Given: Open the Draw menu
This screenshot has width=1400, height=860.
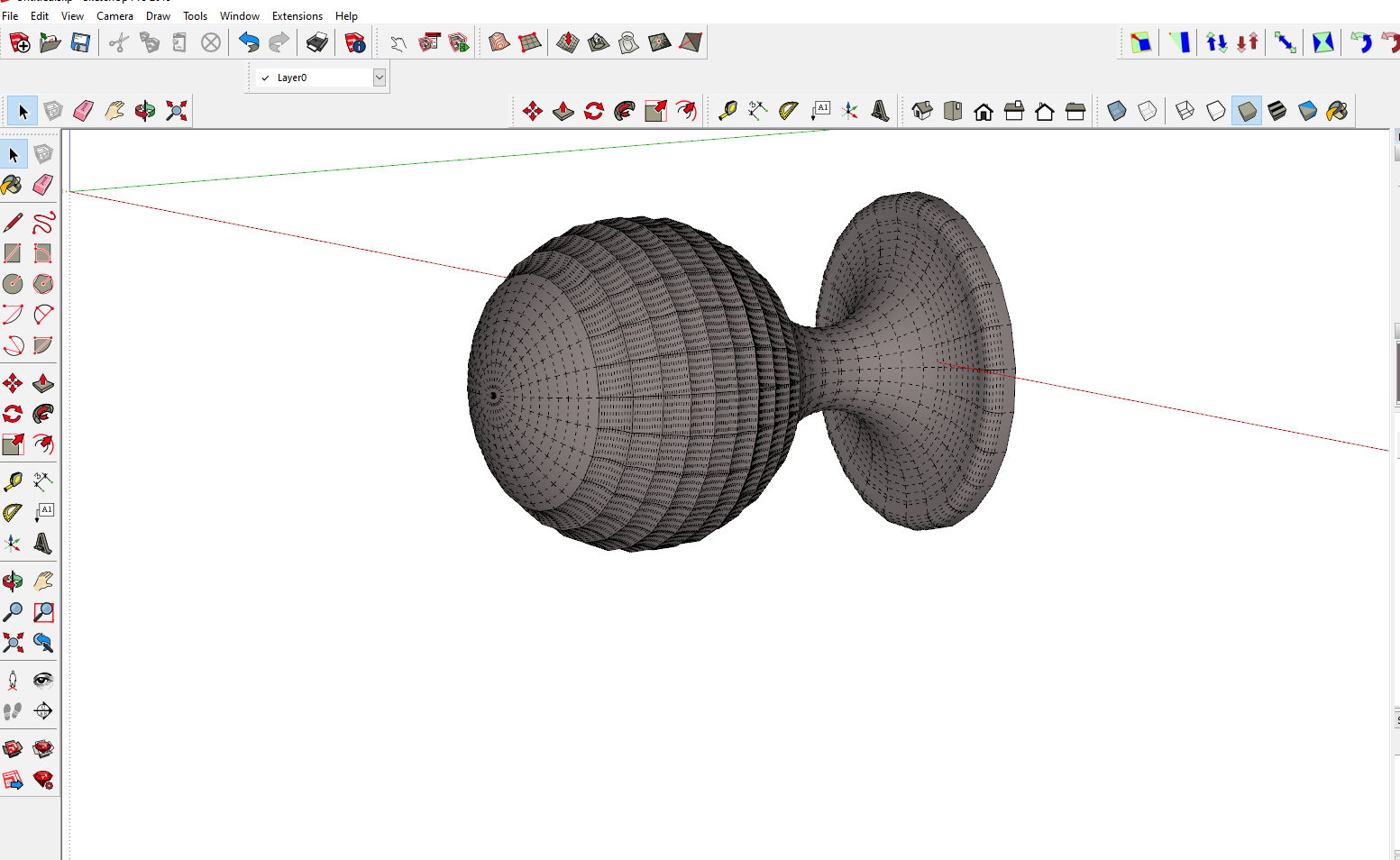Looking at the screenshot, I should [x=158, y=16].
